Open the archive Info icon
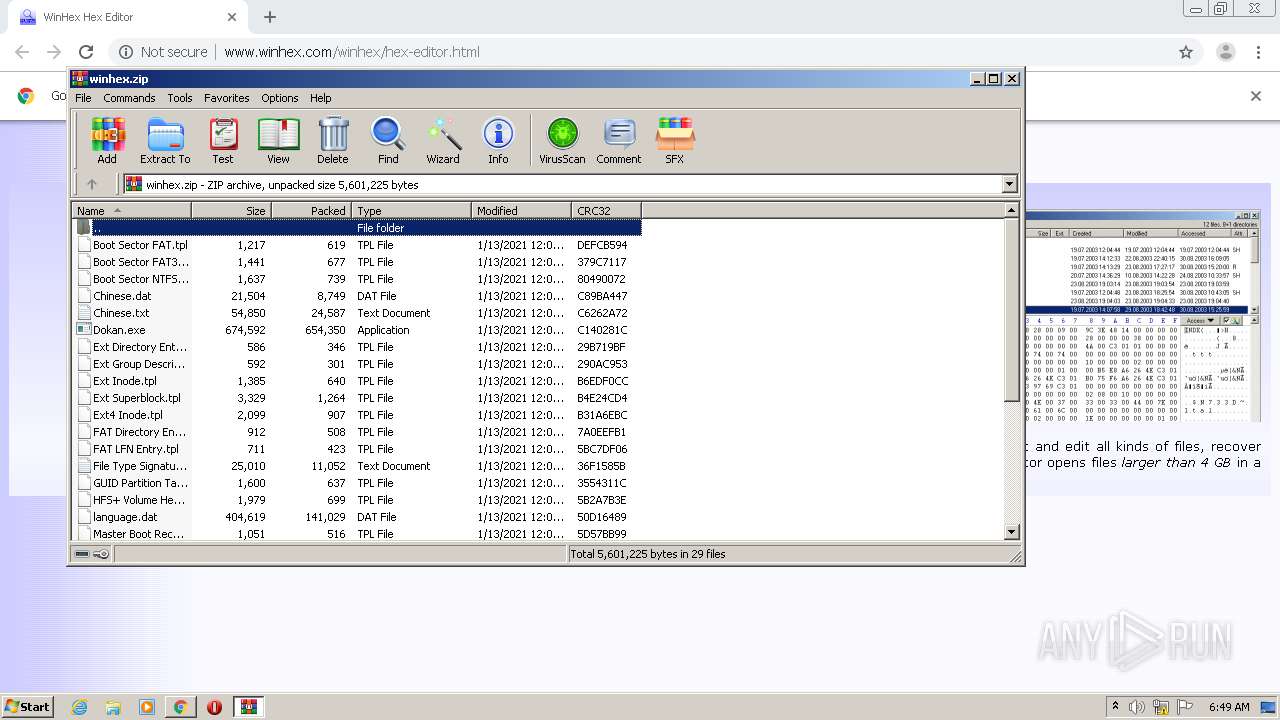 pyautogui.click(x=498, y=140)
